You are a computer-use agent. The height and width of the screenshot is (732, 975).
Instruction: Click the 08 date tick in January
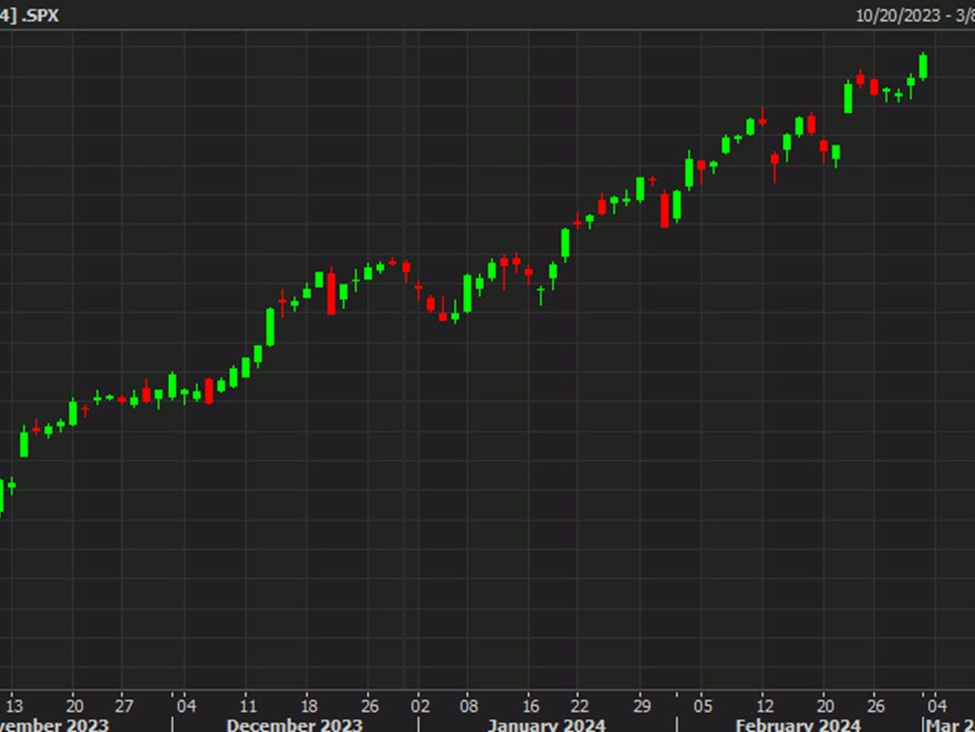point(468,702)
